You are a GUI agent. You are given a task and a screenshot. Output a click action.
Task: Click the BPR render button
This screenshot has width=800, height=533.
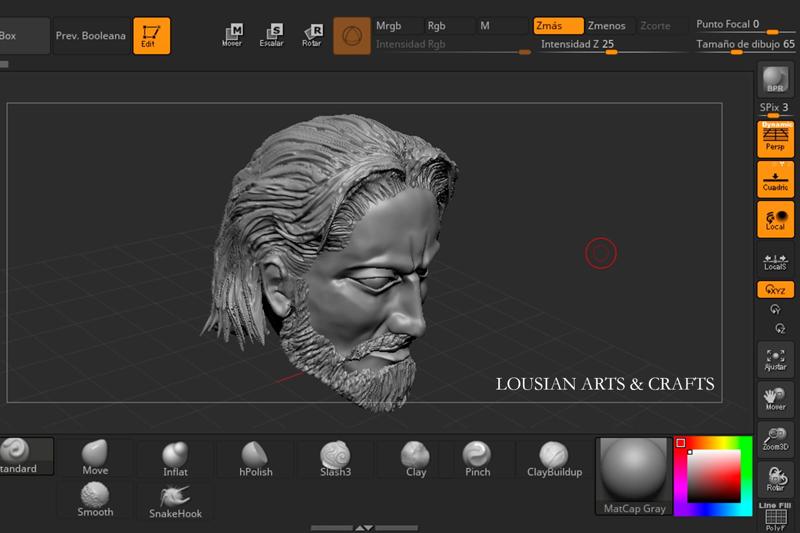(775, 80)
